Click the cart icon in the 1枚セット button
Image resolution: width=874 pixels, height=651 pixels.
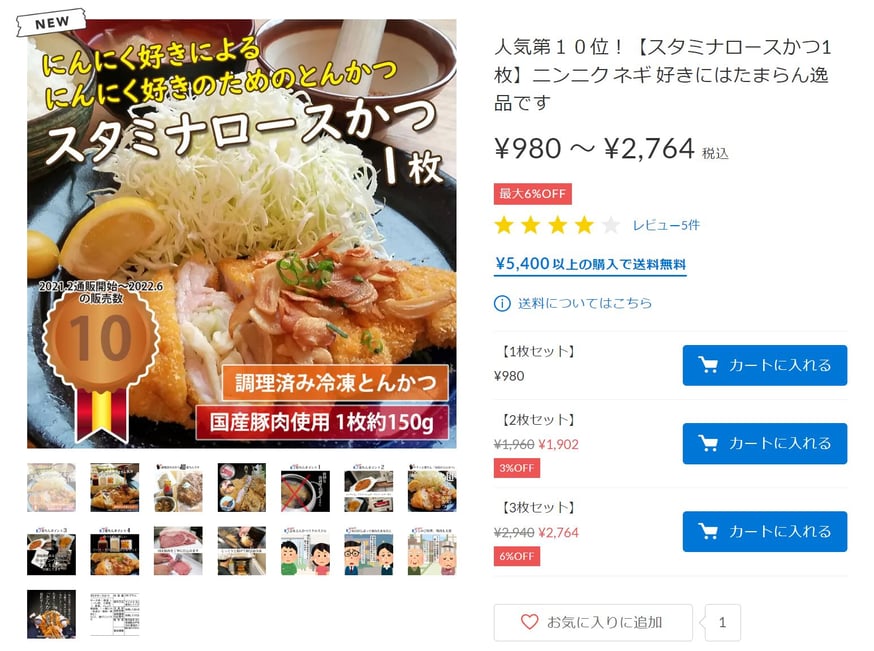tap(708, 365)
